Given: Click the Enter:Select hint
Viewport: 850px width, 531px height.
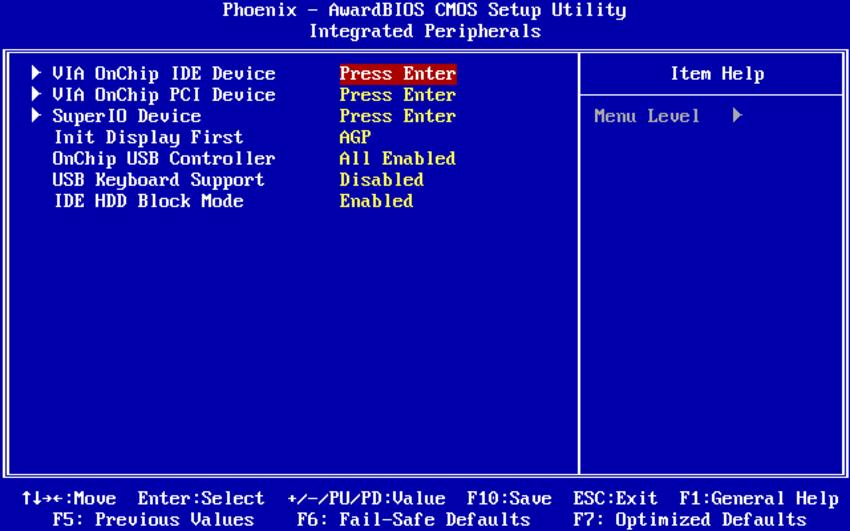Looking at the screenshot, I should click(201, 498).
